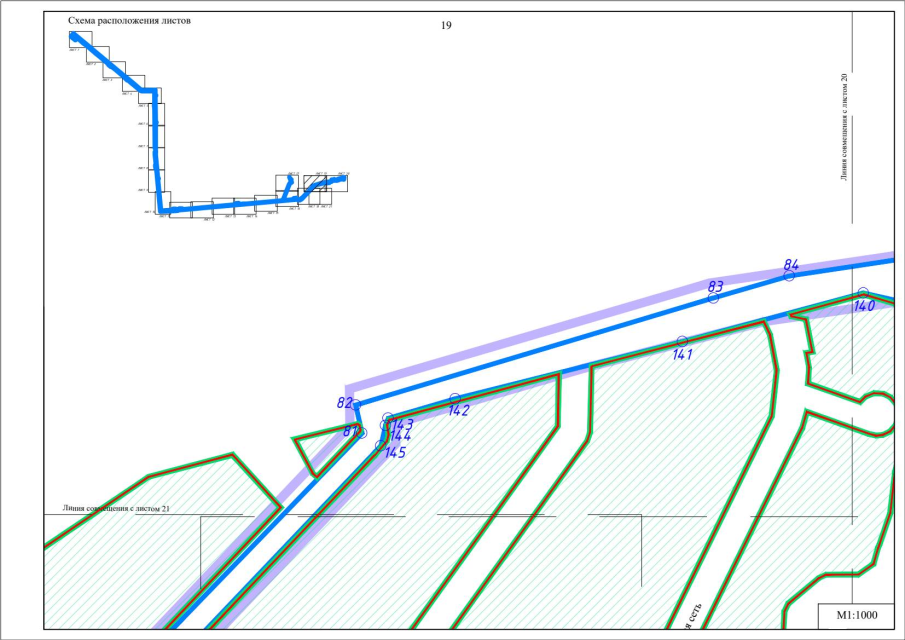Select 'Линия совмещения с листом 20' vertical text
905x640 pixels.
coord(845,125)
